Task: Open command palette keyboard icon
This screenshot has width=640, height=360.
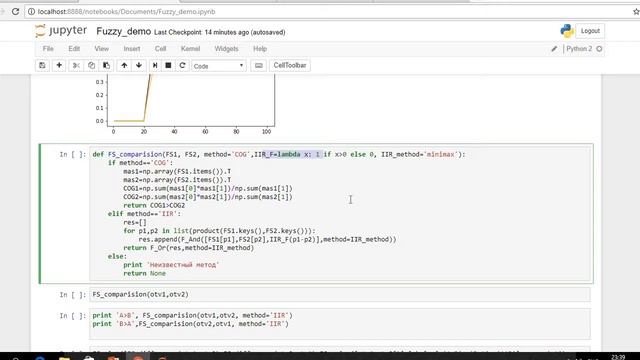Action: click(259, 65)
